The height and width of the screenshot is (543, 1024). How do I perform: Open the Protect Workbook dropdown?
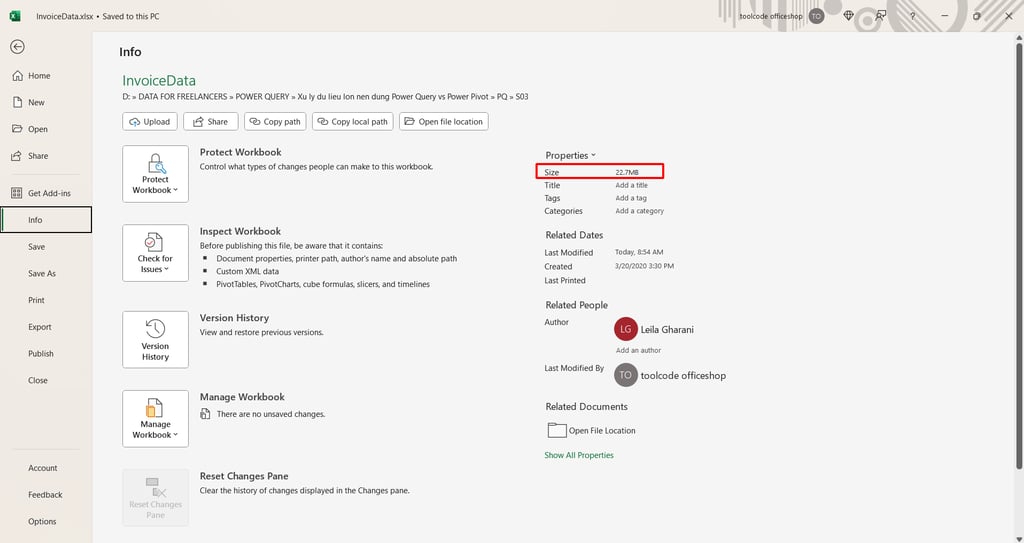[x=155, y=174]
